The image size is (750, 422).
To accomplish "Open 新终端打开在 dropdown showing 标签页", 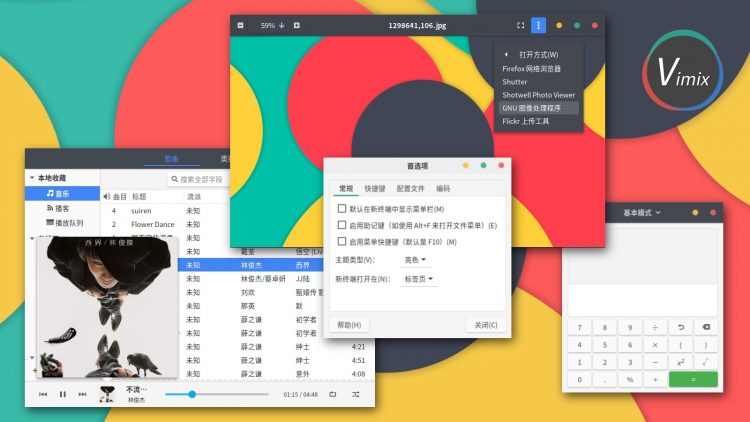I will coord(419,279).
